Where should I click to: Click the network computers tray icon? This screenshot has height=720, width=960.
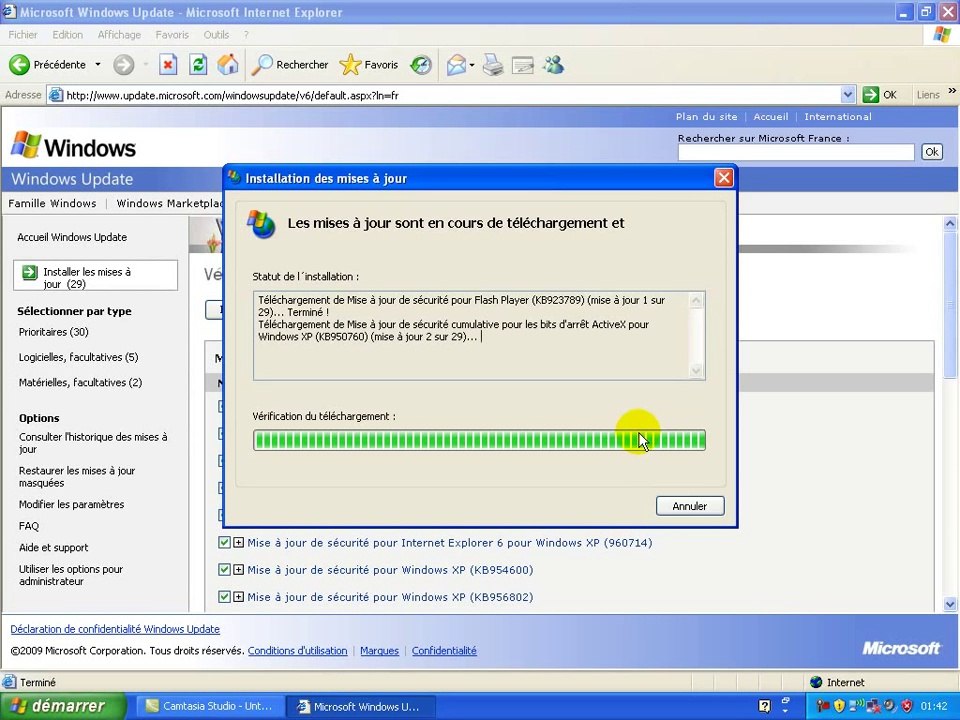(x=874, y=706)
